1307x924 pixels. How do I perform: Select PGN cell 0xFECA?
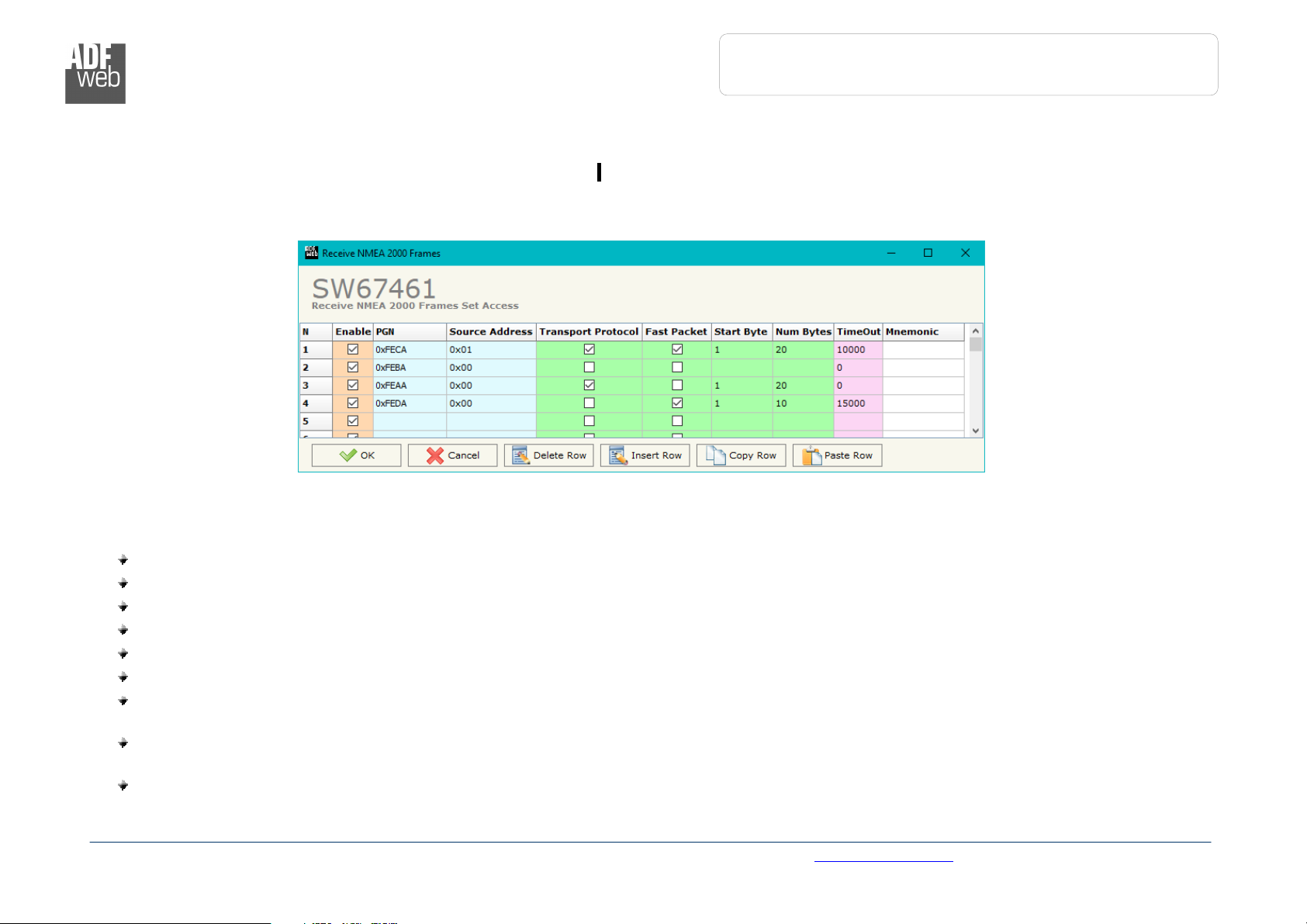tap(410, 350)
